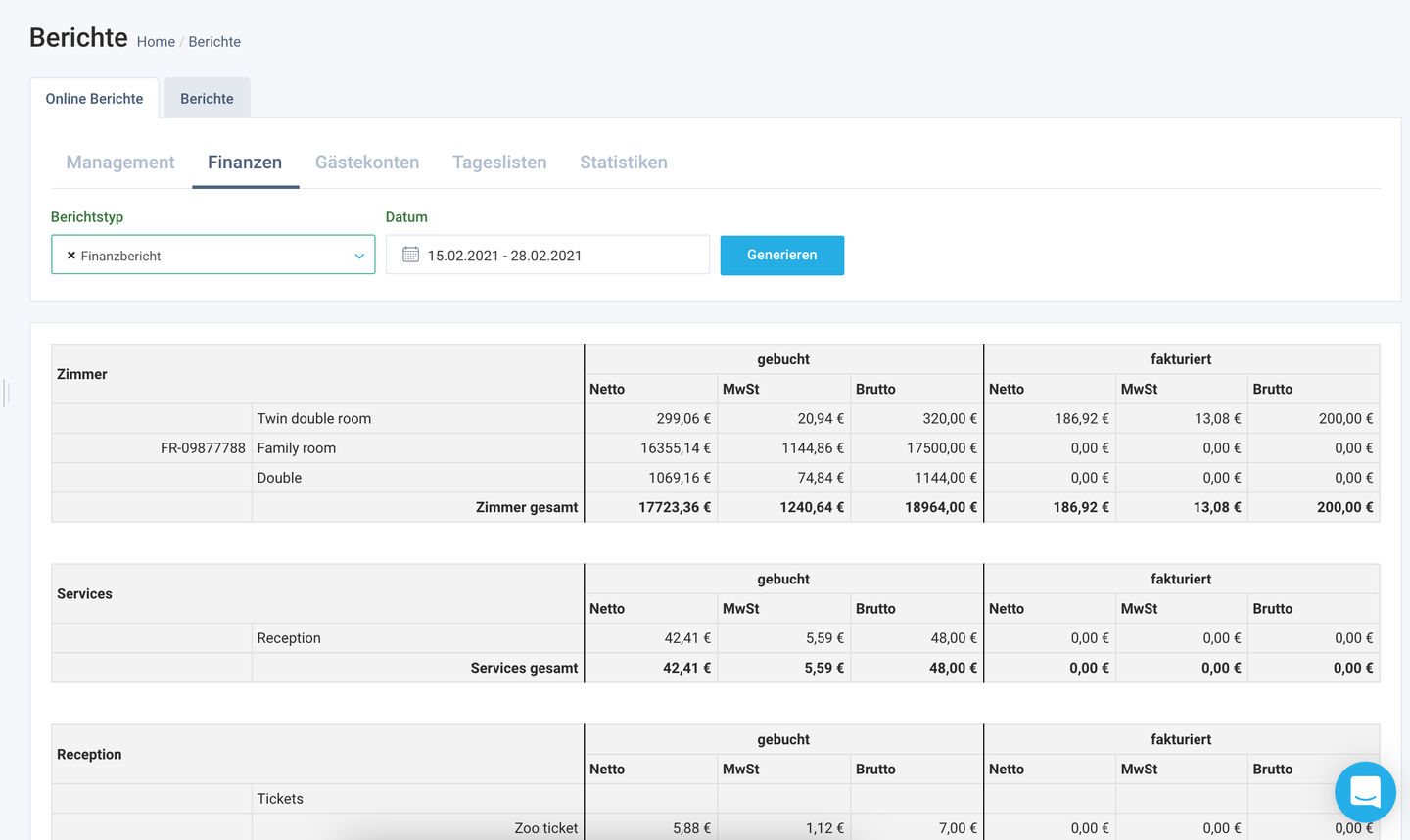Viewport: 1410px width, 840px height.
Task: Select the Finanzen sub-tab
Action: click(x=245, y=163)
